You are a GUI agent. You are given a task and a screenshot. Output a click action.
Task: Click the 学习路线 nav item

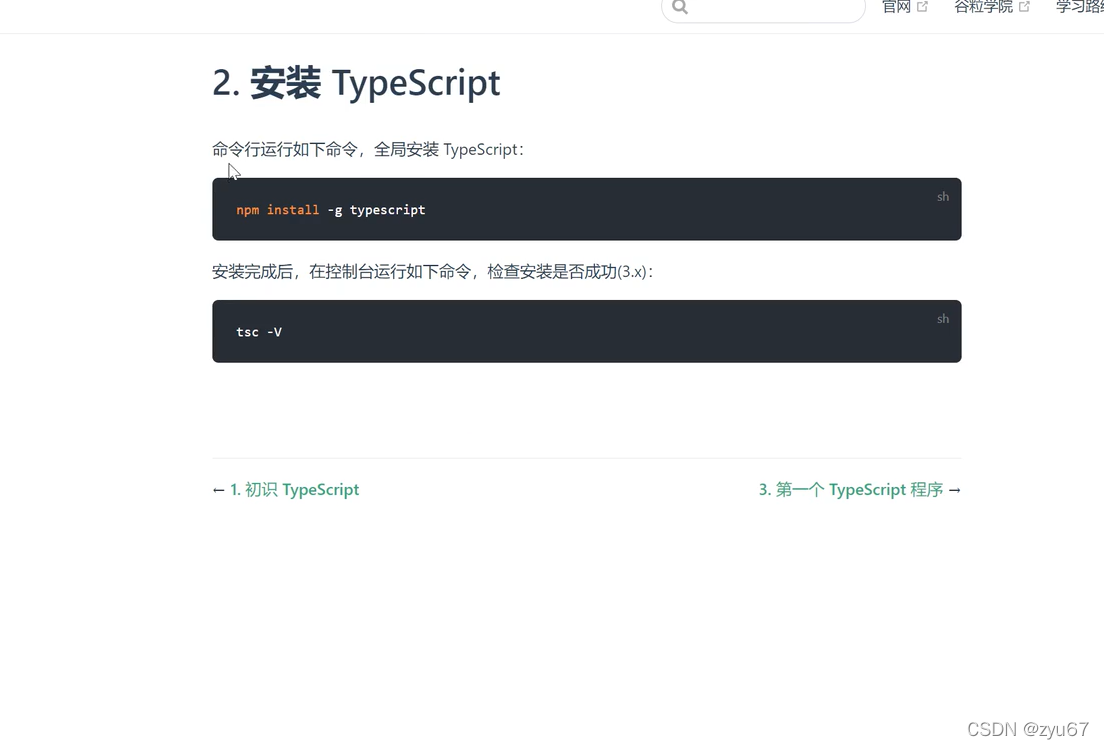(1080, 7)
